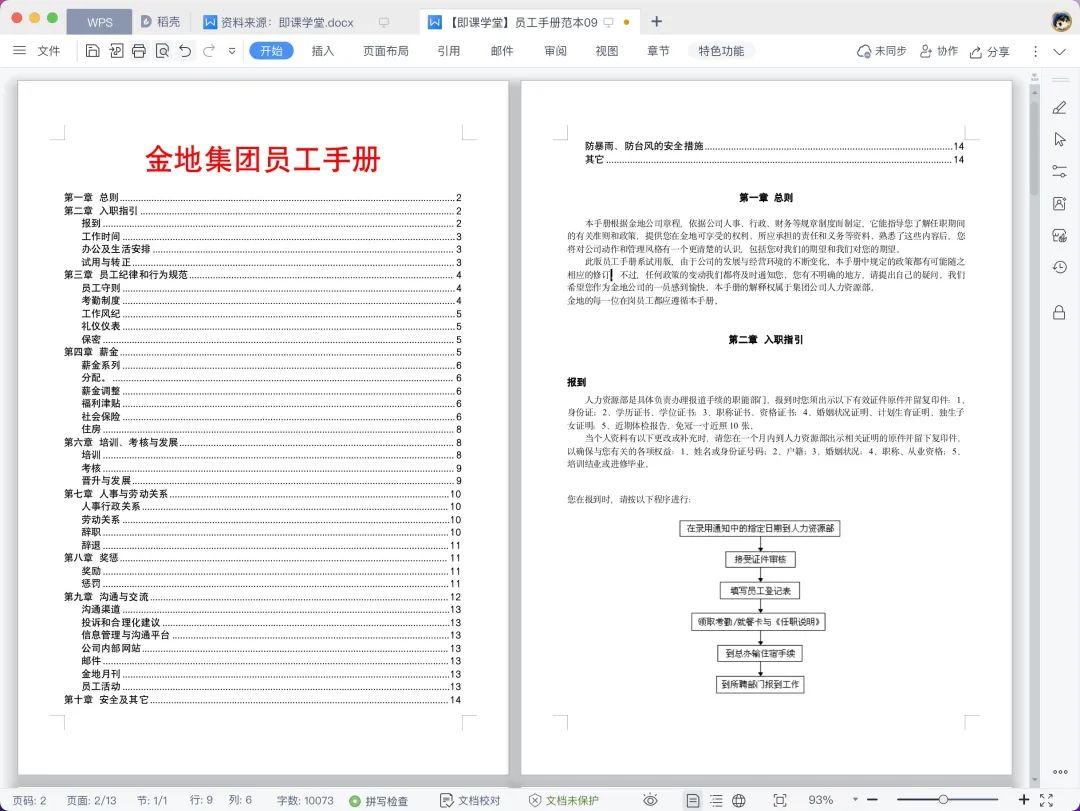Select the flowchart box 接受证件审核
This screenshot has width=1080, height=811.
click(760, 559)
